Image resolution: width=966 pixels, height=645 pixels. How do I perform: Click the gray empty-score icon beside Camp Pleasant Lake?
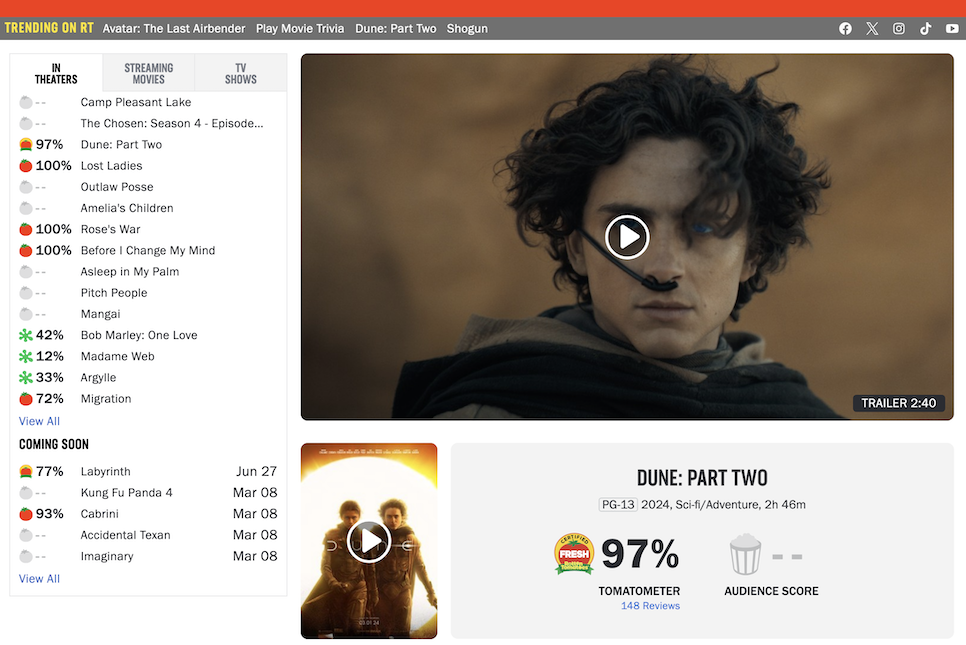tap(25, 102)
